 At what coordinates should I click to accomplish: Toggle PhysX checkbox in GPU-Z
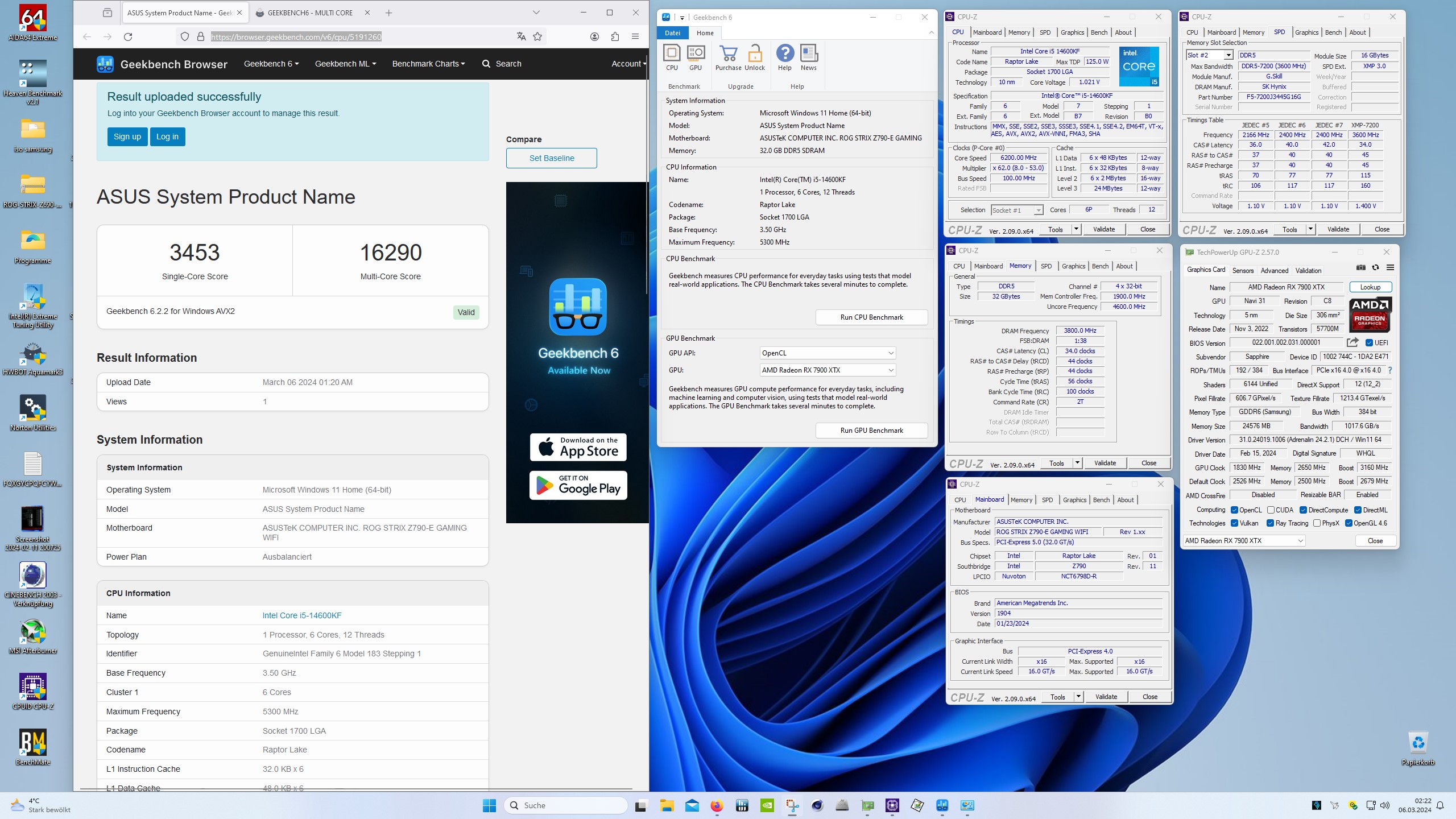pos(1317,523)
